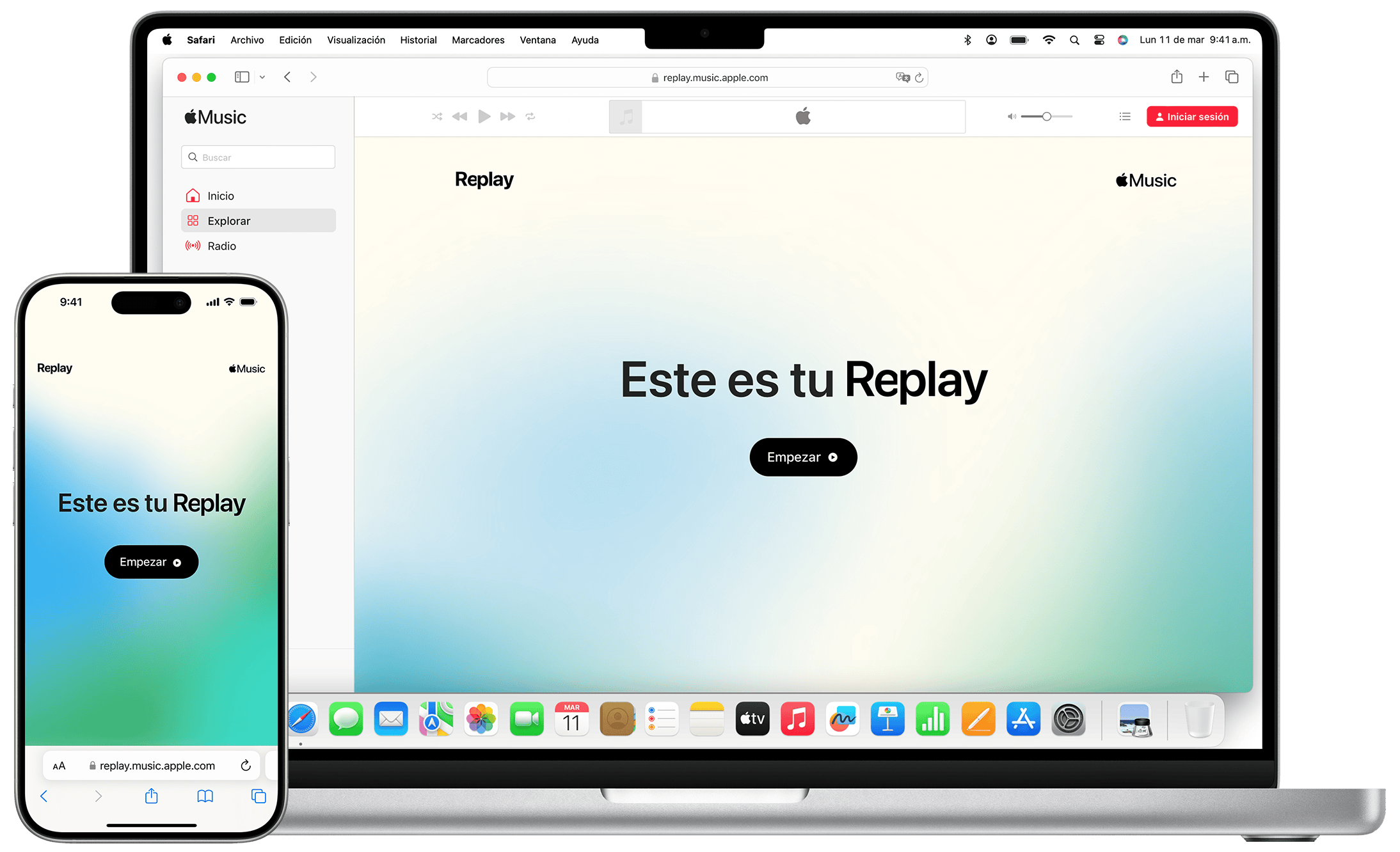
Task: Go to Inicio in the sidebar
Action: [x=258, y=196]
